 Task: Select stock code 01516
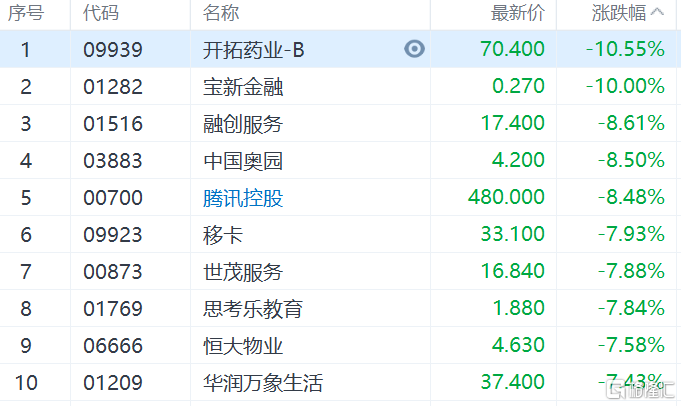(x=113, y=124)
